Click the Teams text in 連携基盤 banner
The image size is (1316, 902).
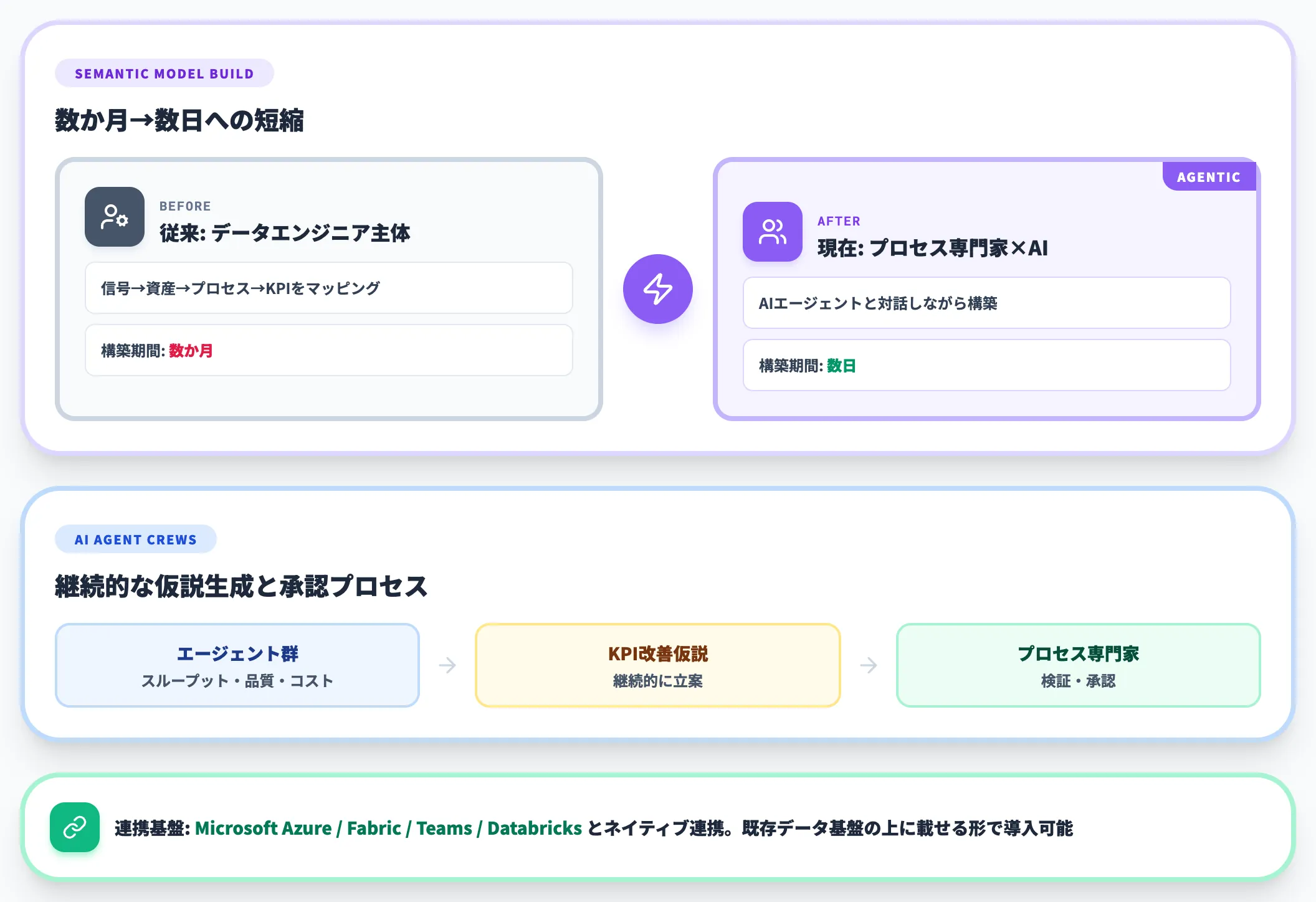tap(444, 828)
